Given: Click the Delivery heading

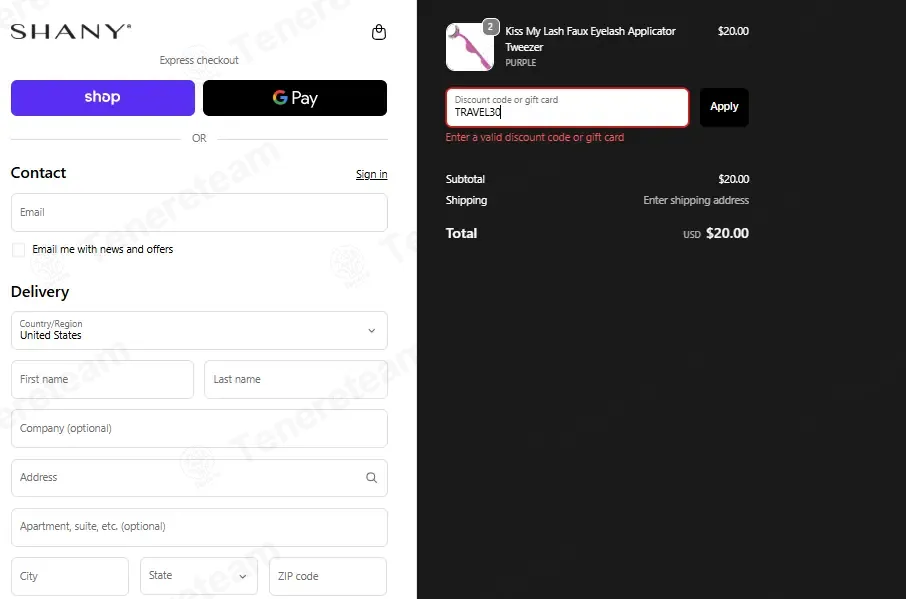Looking at the screenshot, I should 40,292.
